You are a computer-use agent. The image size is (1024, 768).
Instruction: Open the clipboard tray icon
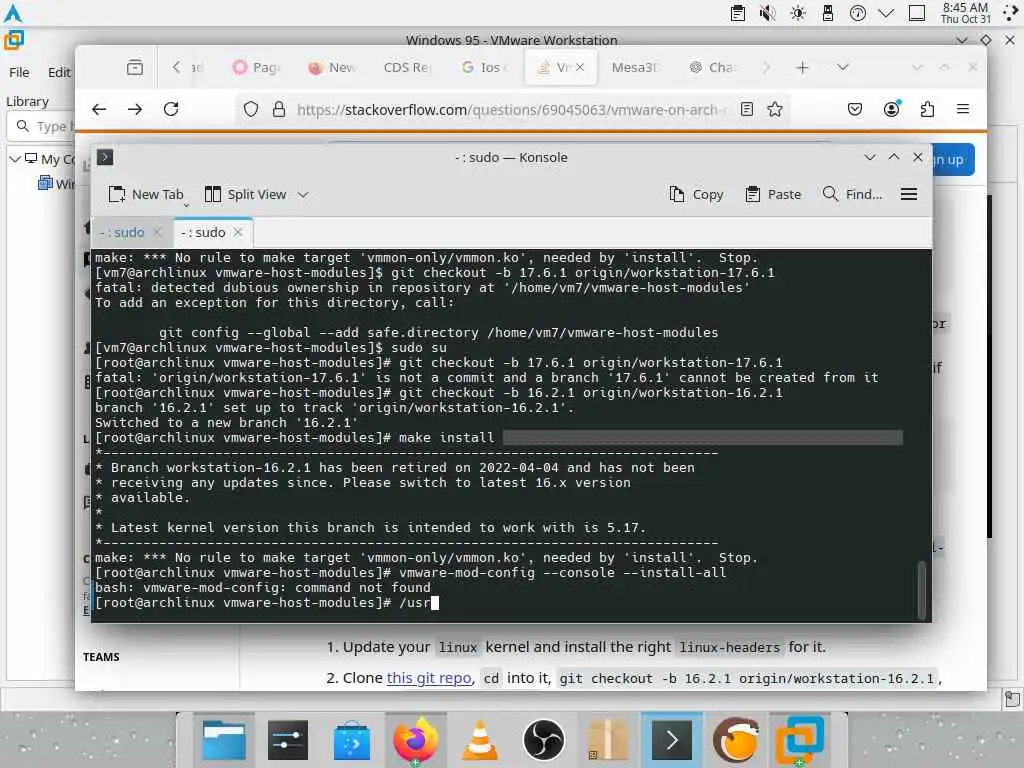point(738,13)
